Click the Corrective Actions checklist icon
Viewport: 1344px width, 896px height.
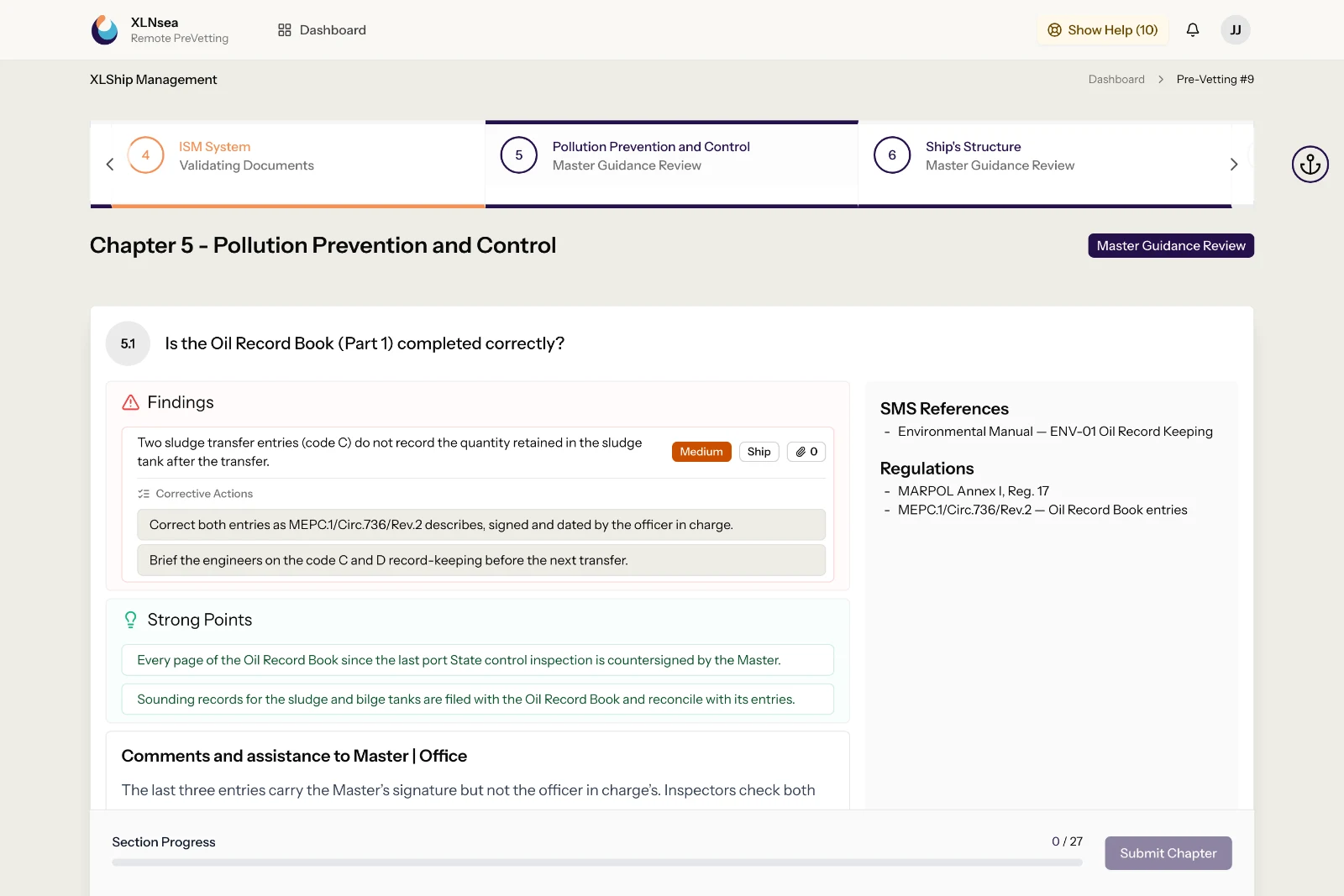(x=144, y=494)
